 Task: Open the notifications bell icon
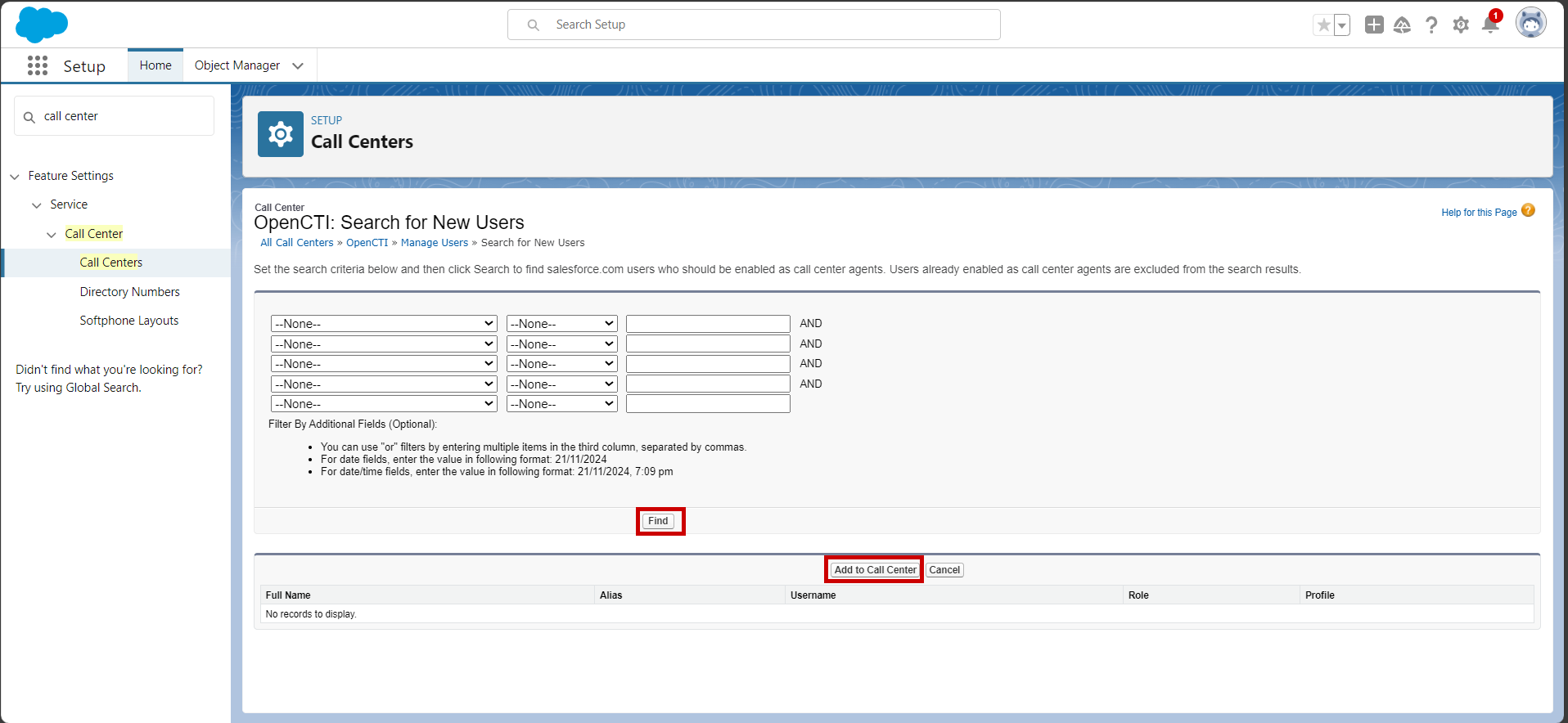pos(1490,25)
